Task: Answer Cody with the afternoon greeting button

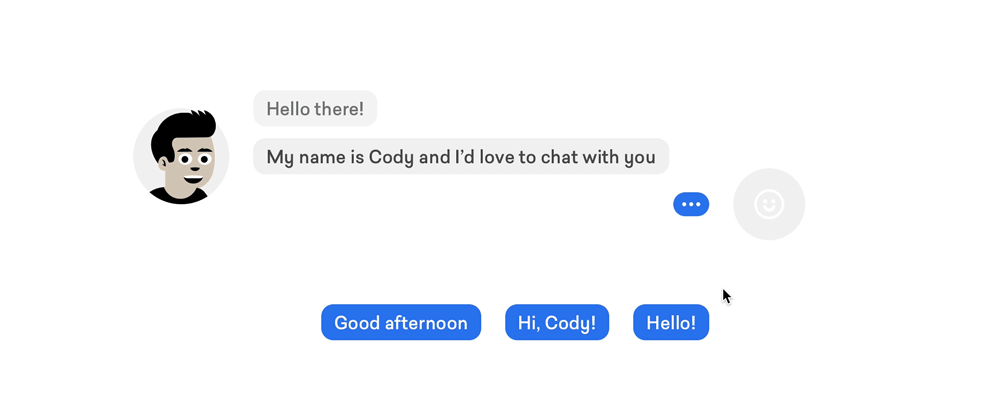Action: pos(401,322)
